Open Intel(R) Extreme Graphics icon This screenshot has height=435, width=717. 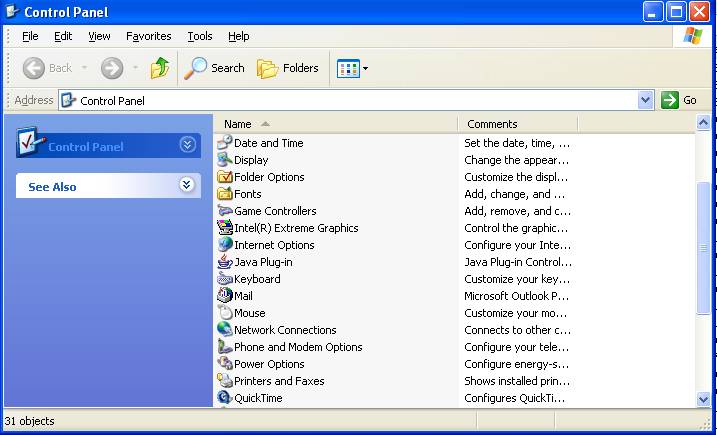(x=225, y=227)
